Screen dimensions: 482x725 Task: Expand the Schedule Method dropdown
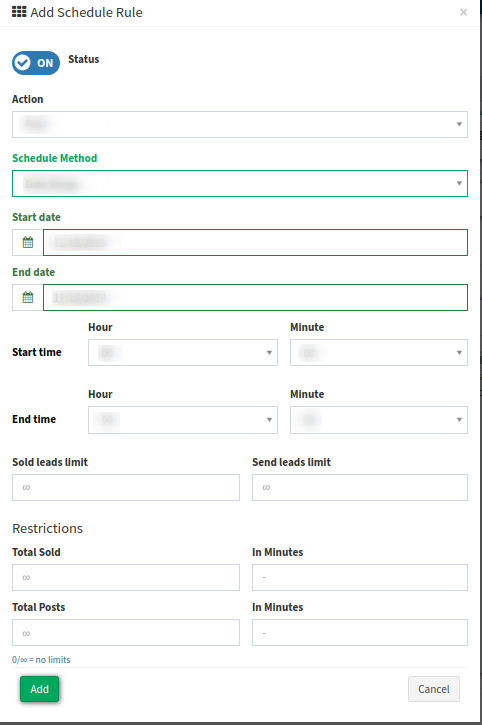(240, 184)
